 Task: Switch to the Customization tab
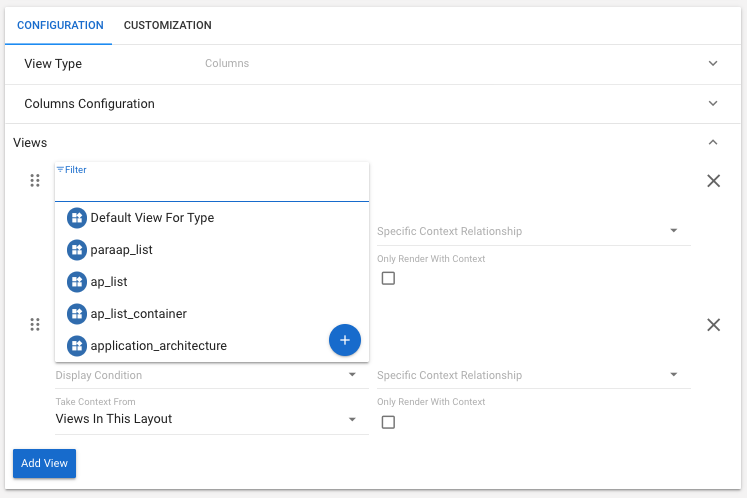(x=167, y=25)
